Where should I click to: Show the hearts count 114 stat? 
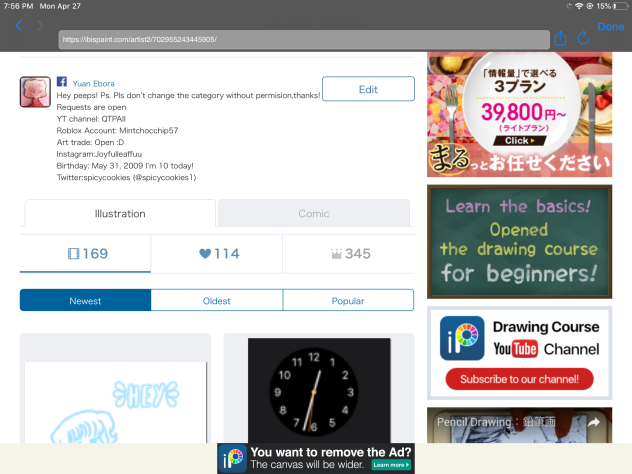(218, 254)
